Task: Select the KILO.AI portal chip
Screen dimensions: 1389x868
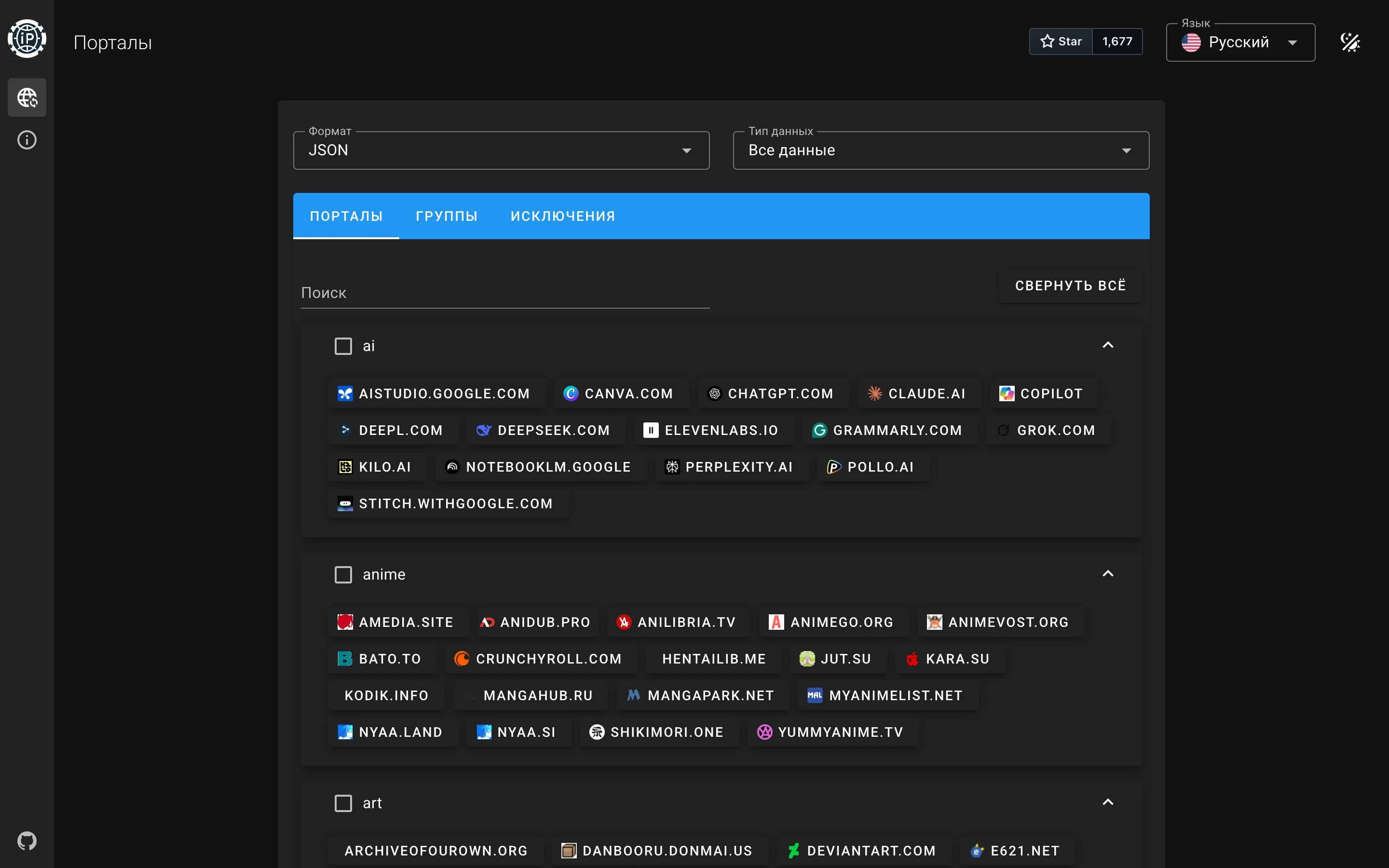Action: coord(377,467)
